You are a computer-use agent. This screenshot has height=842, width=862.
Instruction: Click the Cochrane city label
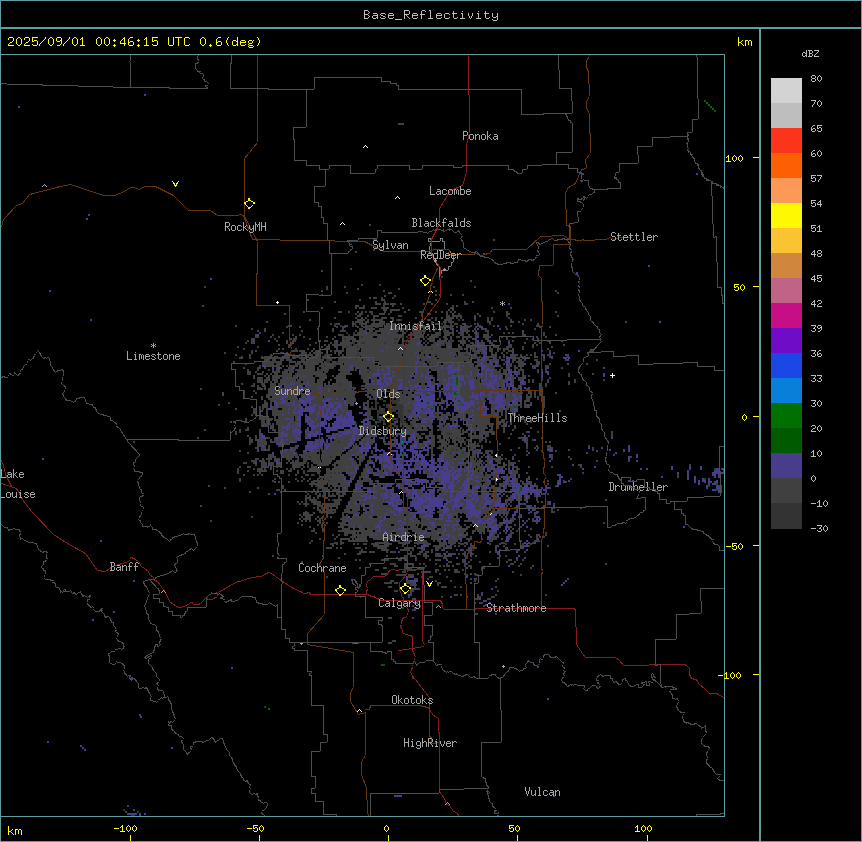[x=322, y=568]
